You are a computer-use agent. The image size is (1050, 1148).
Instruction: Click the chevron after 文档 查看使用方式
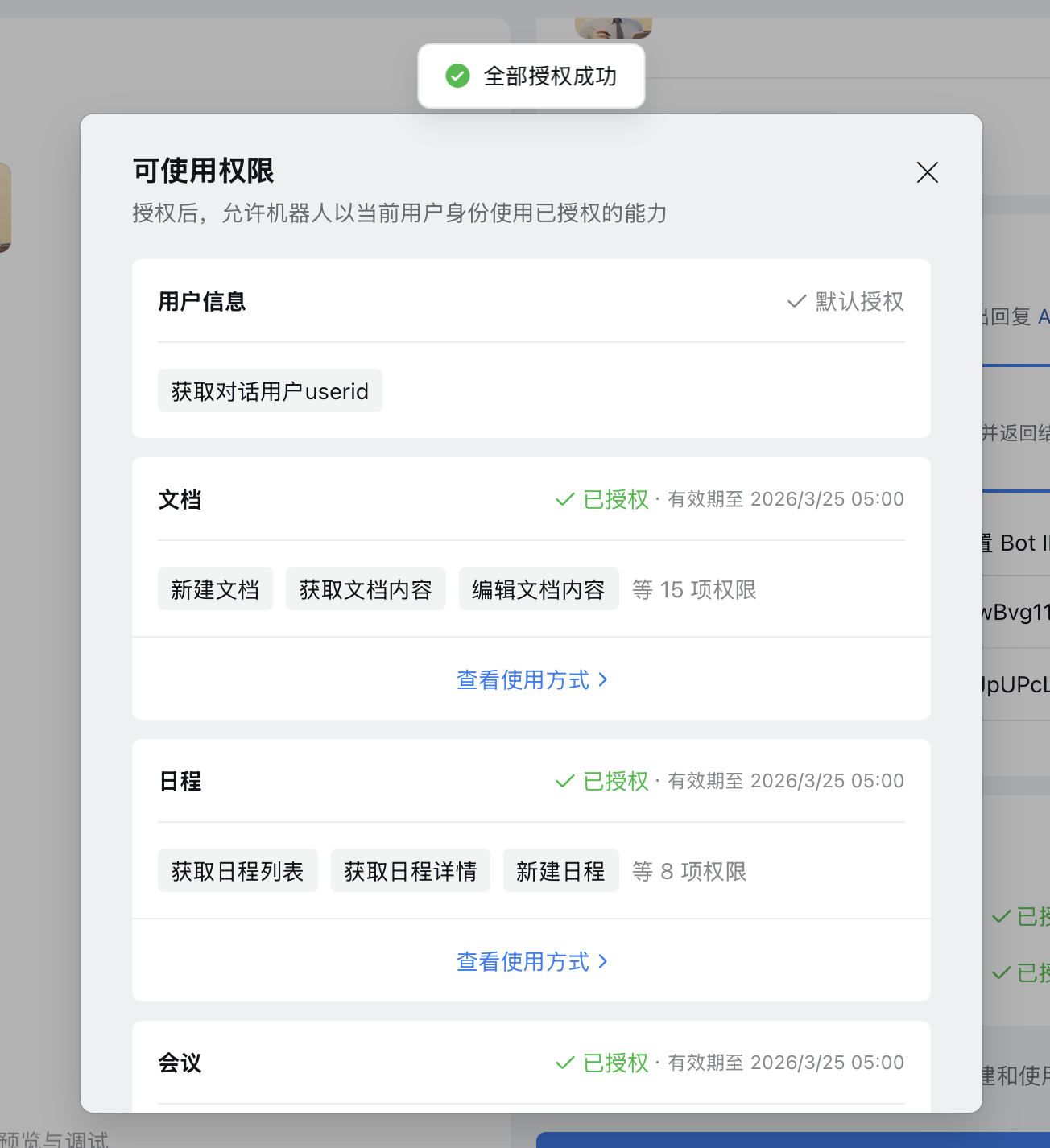603,680
